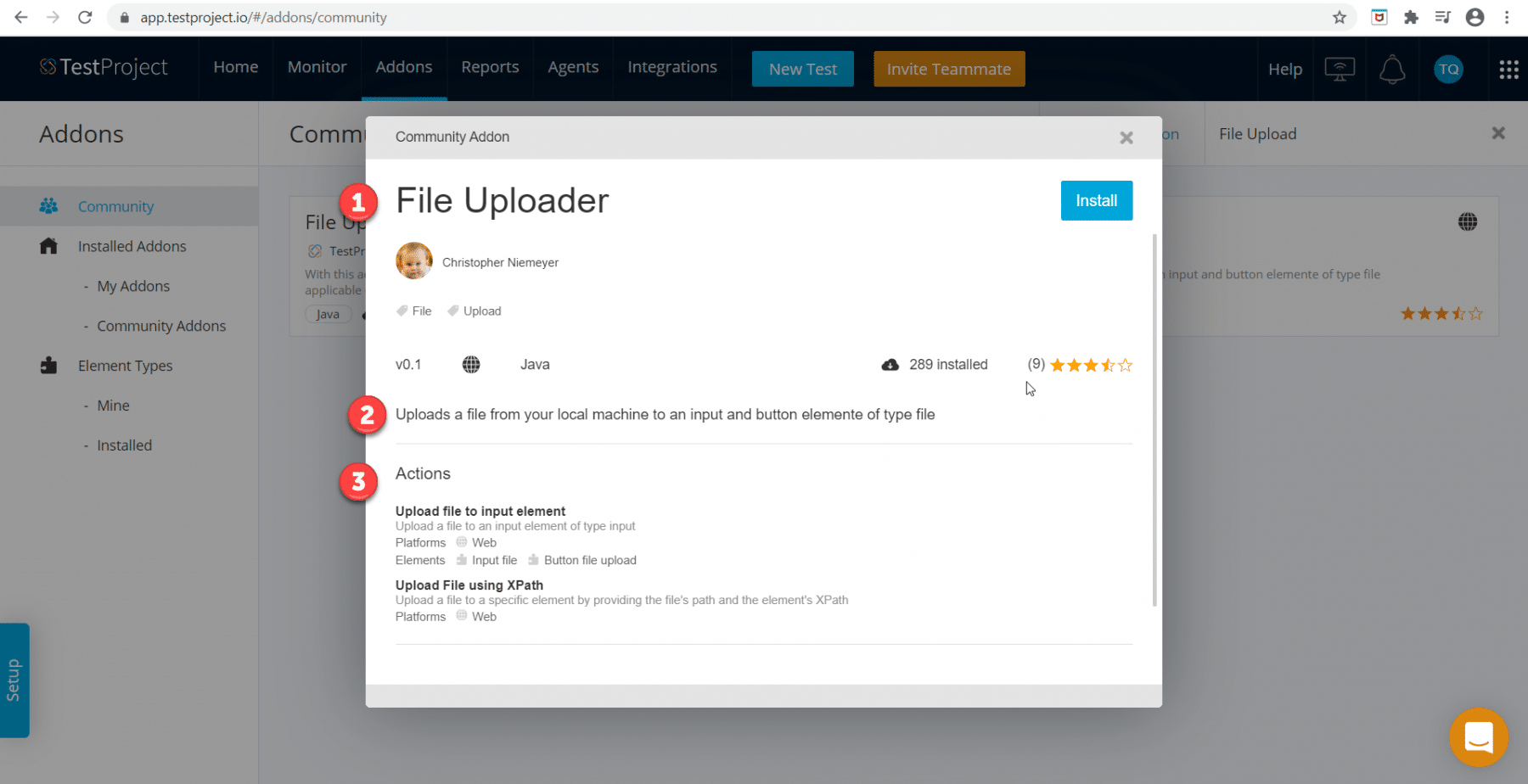Click the star rating in the dialog
1528x784 pixels.
pyautogui.click(x=1091, y=365)
